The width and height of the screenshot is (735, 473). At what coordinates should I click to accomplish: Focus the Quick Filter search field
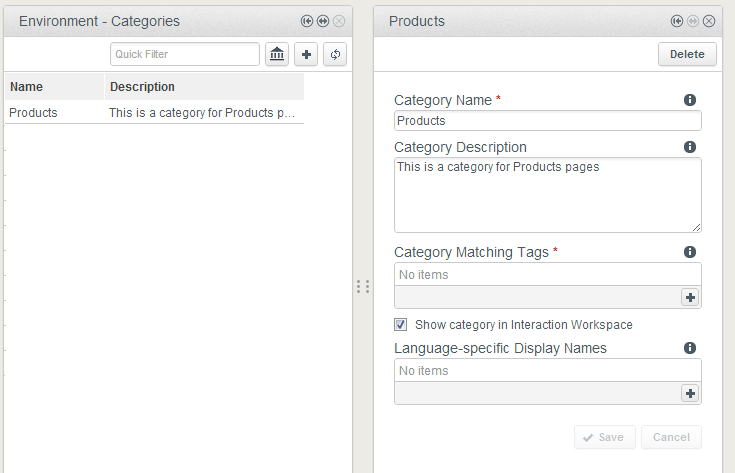tap(185, 54)
